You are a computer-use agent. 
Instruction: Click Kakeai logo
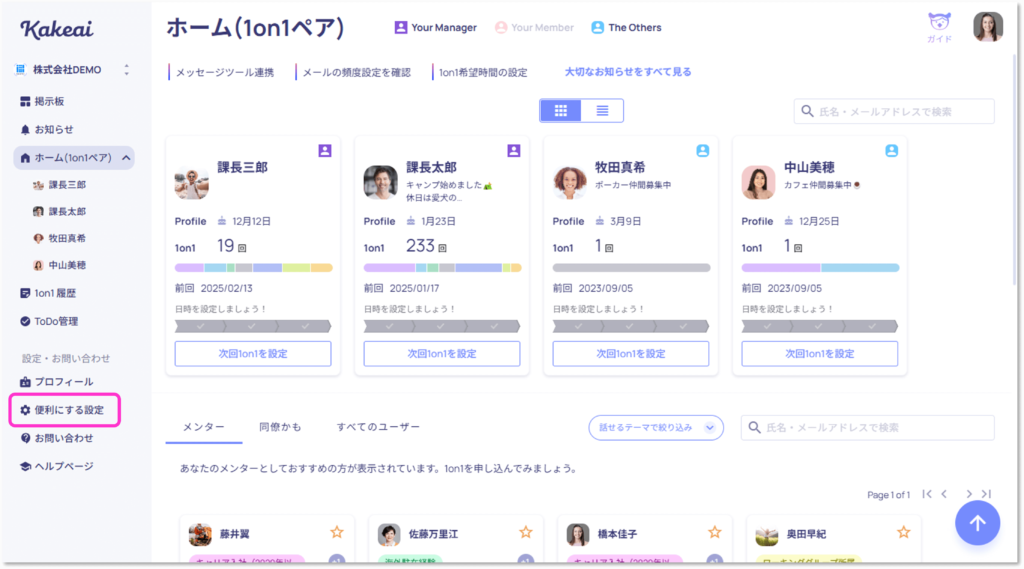coord(57,29)
